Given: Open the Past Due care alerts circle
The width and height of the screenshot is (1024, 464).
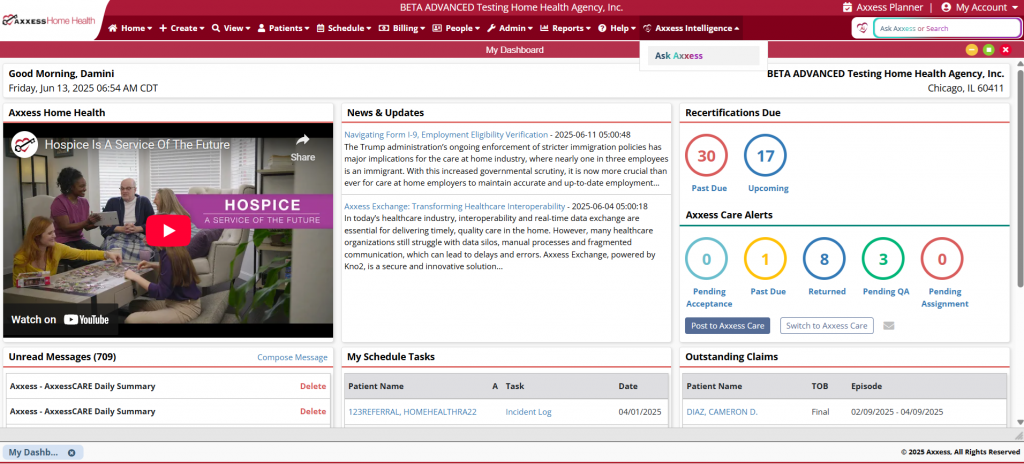Looking at the screenshot, I should click(765, 259).
